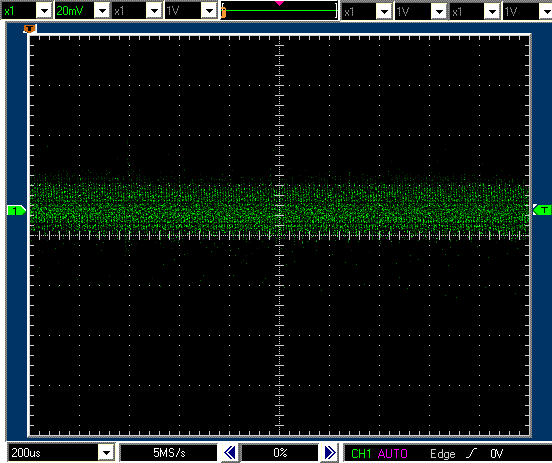Click the 5MS/s sample rate field
This screenshot has height=463, width=552.
point(169,453)
